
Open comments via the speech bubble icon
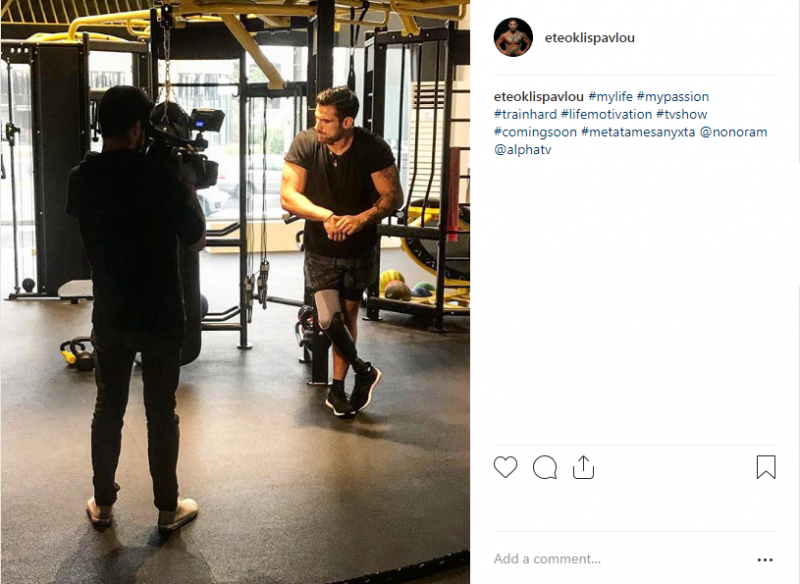pyautogui.click(x=544, y=467)
